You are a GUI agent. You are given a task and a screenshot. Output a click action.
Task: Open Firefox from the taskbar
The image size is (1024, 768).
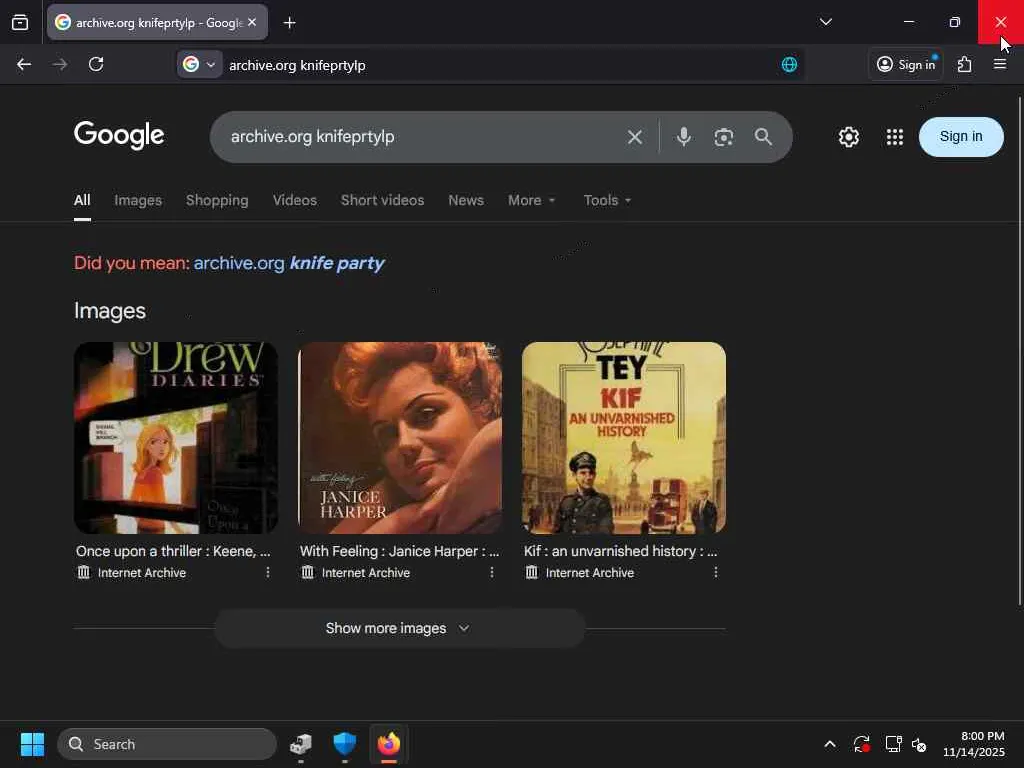(x=389, y=744)
